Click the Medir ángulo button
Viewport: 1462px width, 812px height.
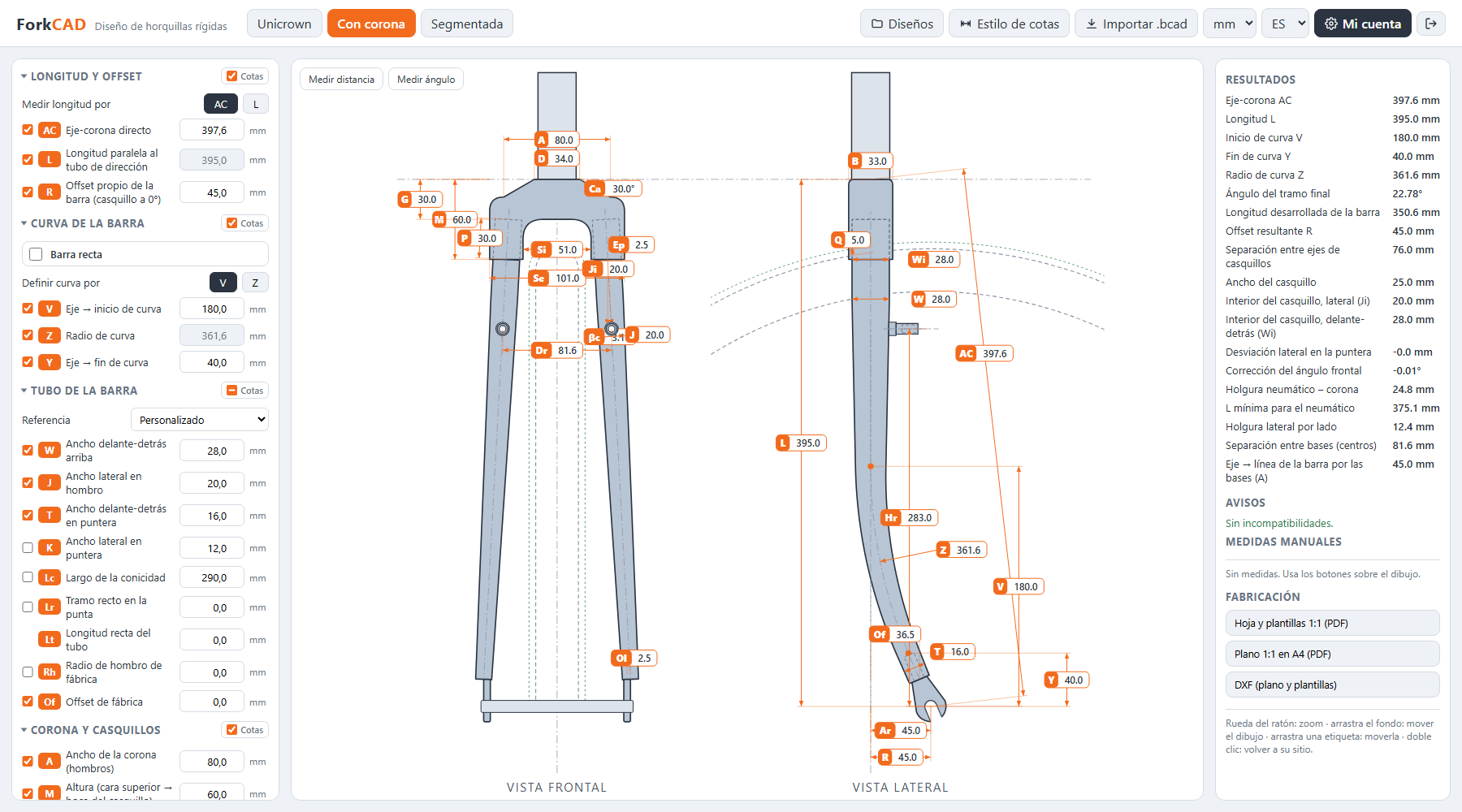pos(426,79)
